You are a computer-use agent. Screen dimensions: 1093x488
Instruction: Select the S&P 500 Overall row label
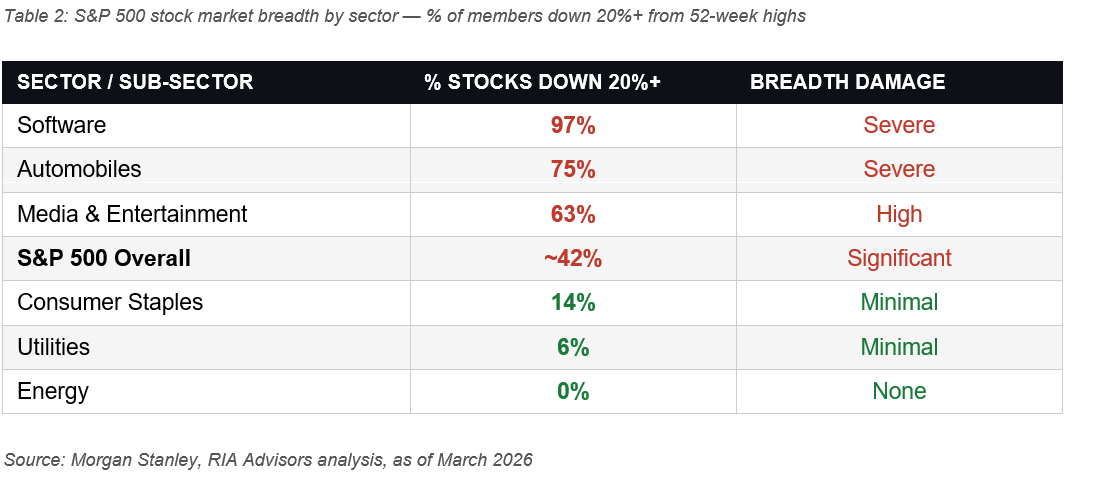click(x=104, y=258)
